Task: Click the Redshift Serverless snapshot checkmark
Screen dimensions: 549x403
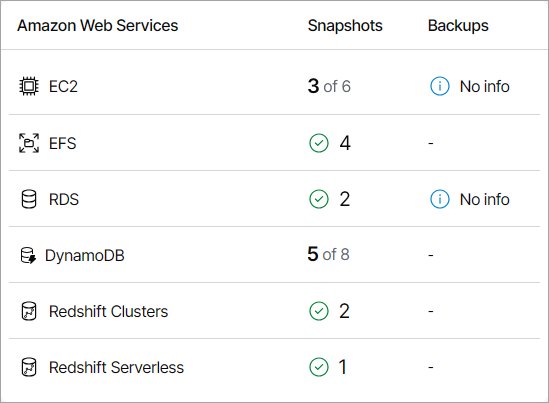Action: (x=319, y=367)
